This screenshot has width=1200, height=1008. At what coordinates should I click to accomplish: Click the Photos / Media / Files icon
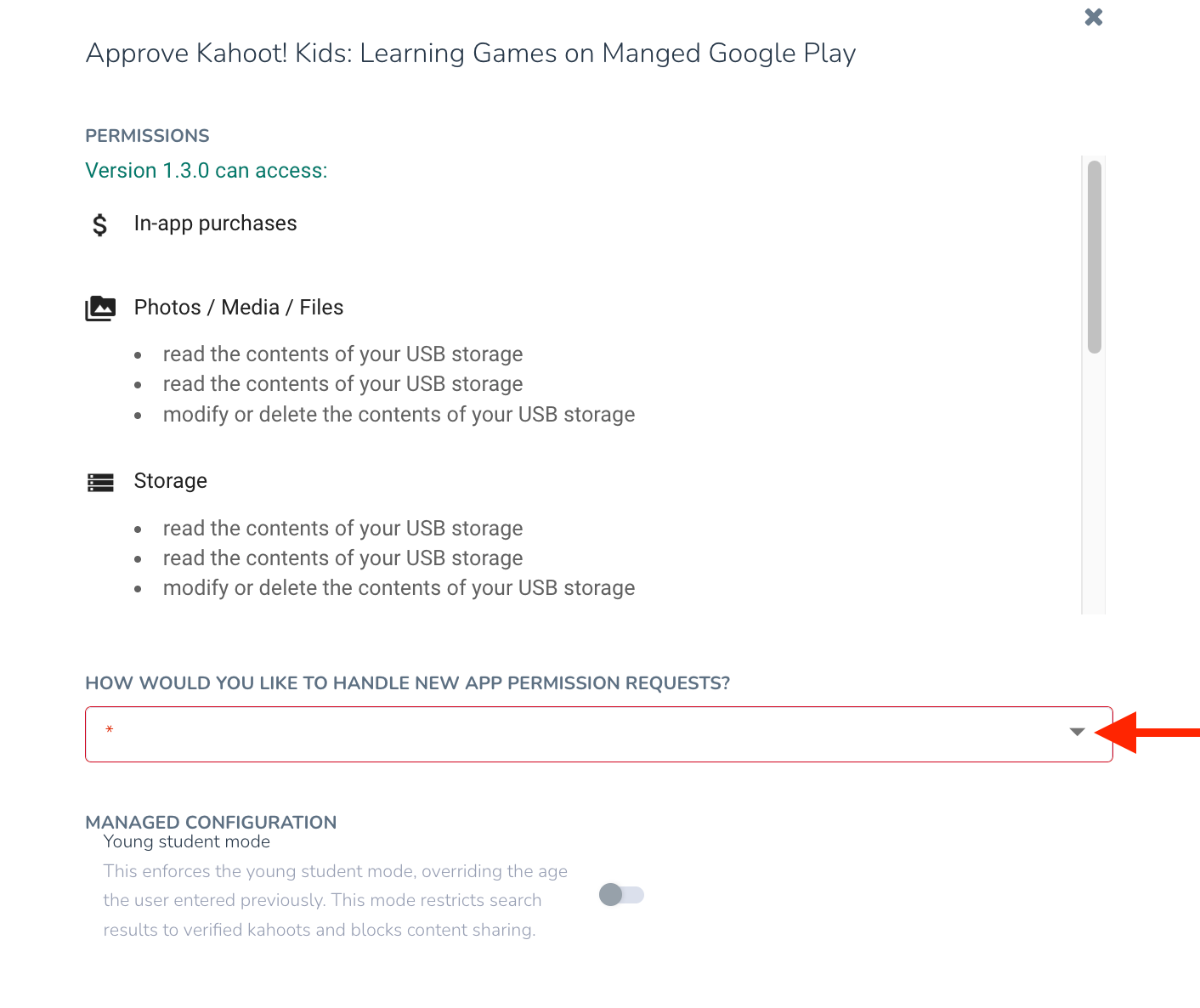(x=100, y=308)
